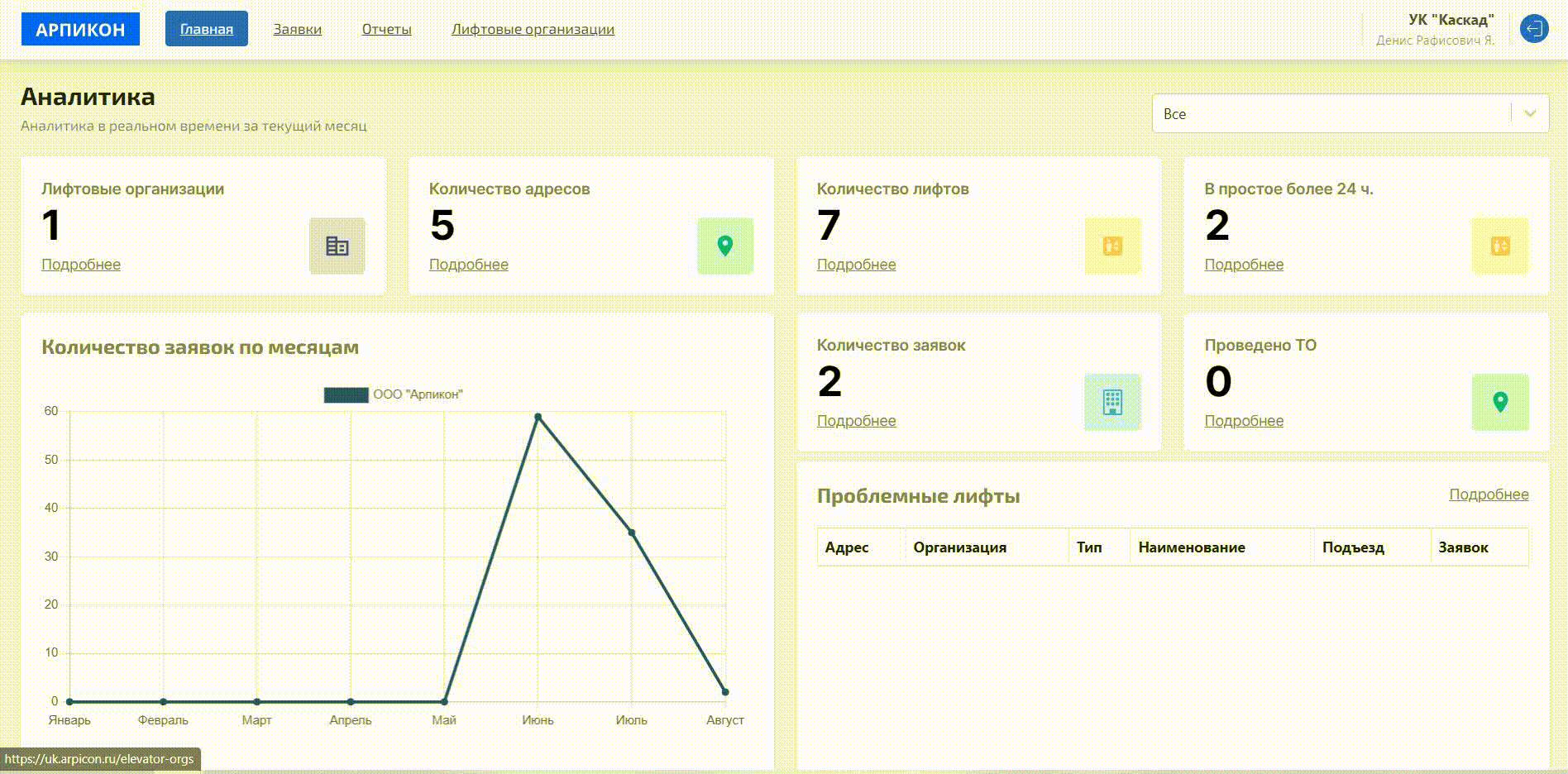This screenshot has height=774, width=1568.
Task: Click Подробнее under В простое более 24 ч.
Action: [x=1244, y=265]
